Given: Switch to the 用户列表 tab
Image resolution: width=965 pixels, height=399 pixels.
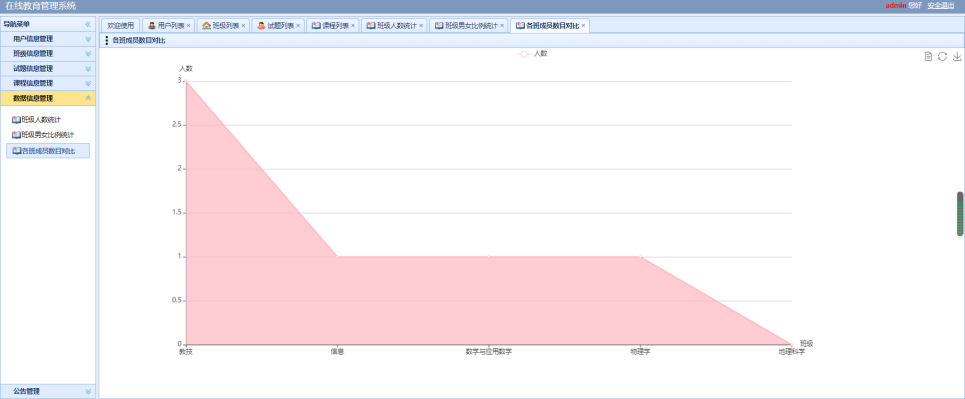Looking at the screenshot, I should [x=170, y=26].
